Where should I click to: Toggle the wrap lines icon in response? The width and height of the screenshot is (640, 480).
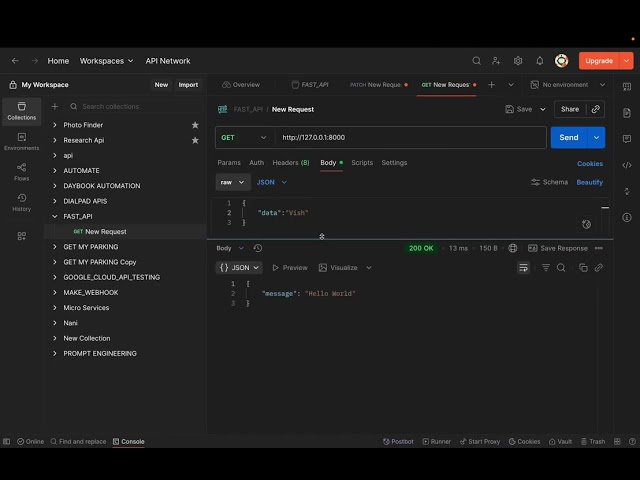click(523, 268)
